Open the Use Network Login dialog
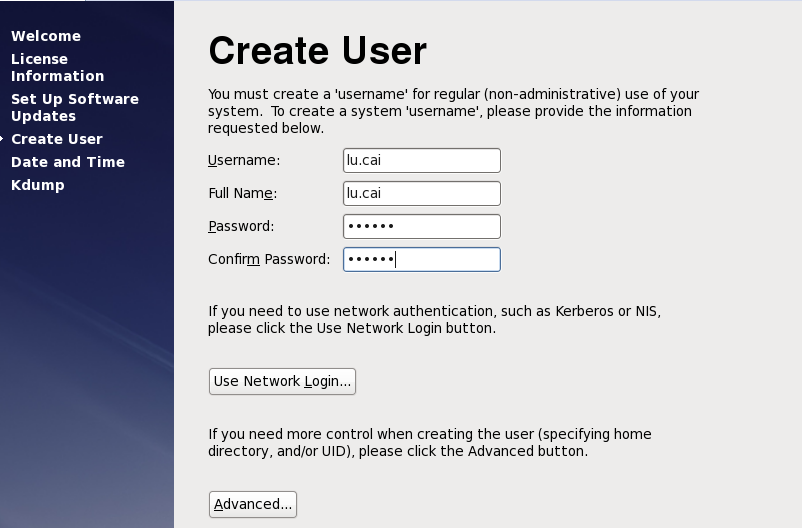Screen dimensions: 802x528 click(x=282, y=382)
